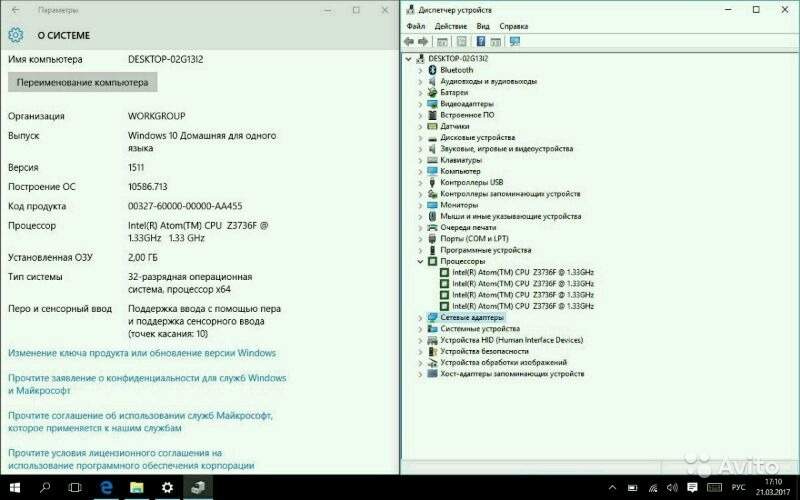The image size is (800, 500).
Task: Launch Microsoft Edge from the taskbar
Action: coord(105,487)
